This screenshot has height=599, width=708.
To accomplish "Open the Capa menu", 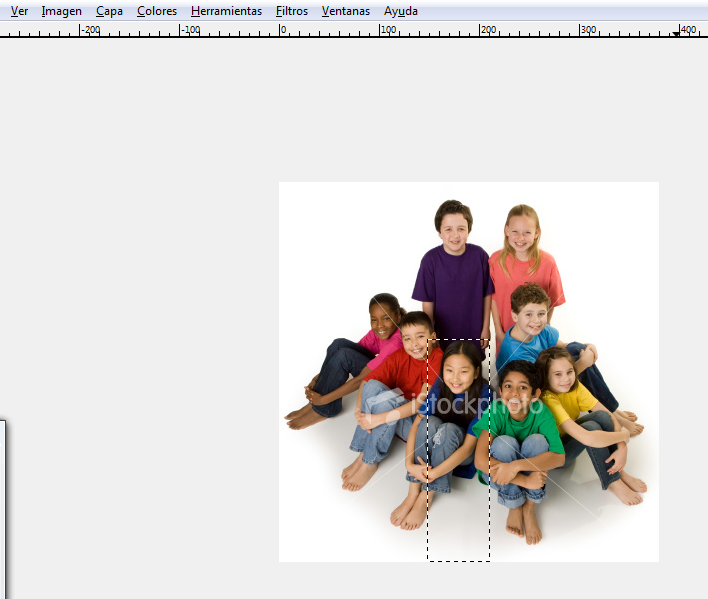I will click(109, 11).
